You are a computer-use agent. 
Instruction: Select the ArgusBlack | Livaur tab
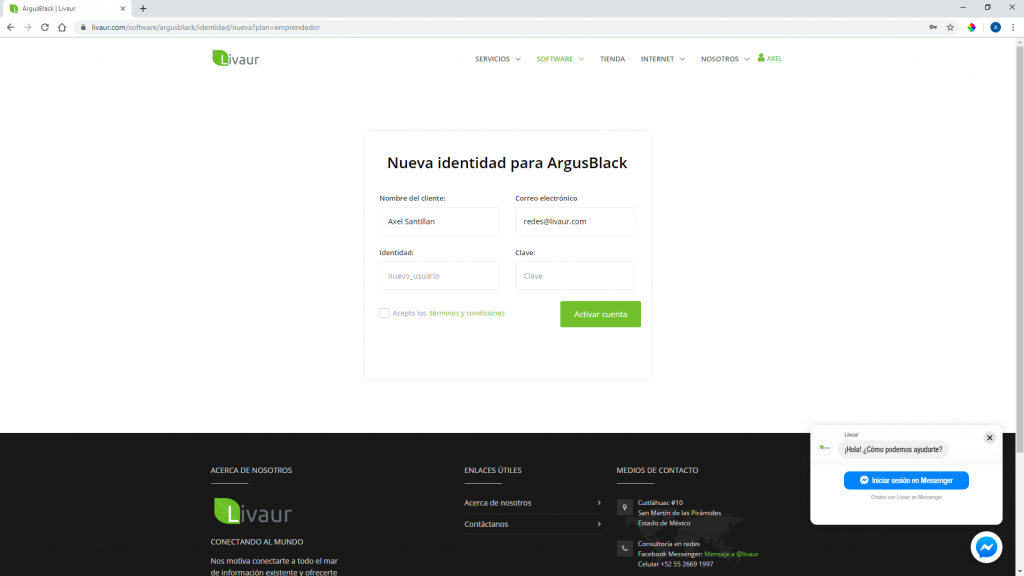click(65, 8)
